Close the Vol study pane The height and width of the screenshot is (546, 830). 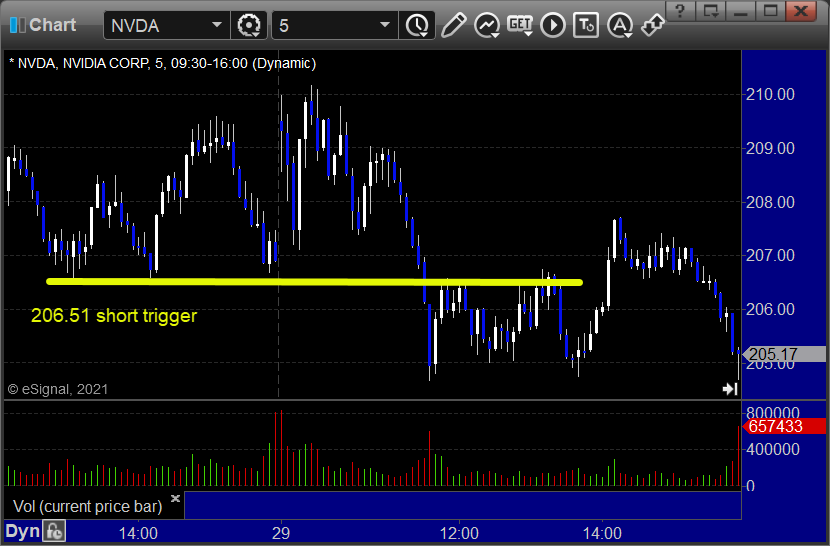pyautogui.click(x=175, y=498)
